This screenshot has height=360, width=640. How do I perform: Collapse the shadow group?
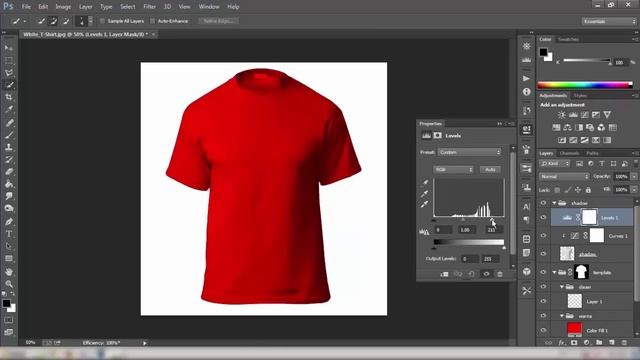[x=554, y=203]
